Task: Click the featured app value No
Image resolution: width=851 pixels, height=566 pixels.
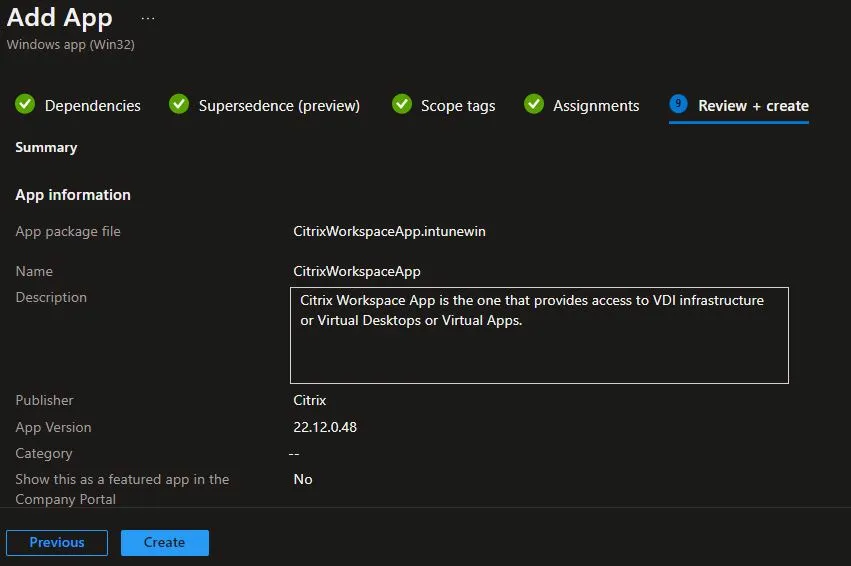Action: [x=302, y=479]
